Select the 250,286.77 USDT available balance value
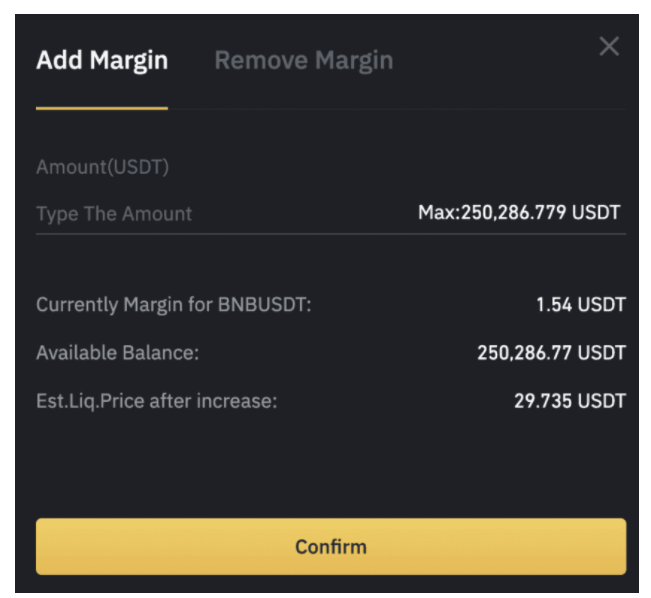651x598 pixels. (551, 353)
